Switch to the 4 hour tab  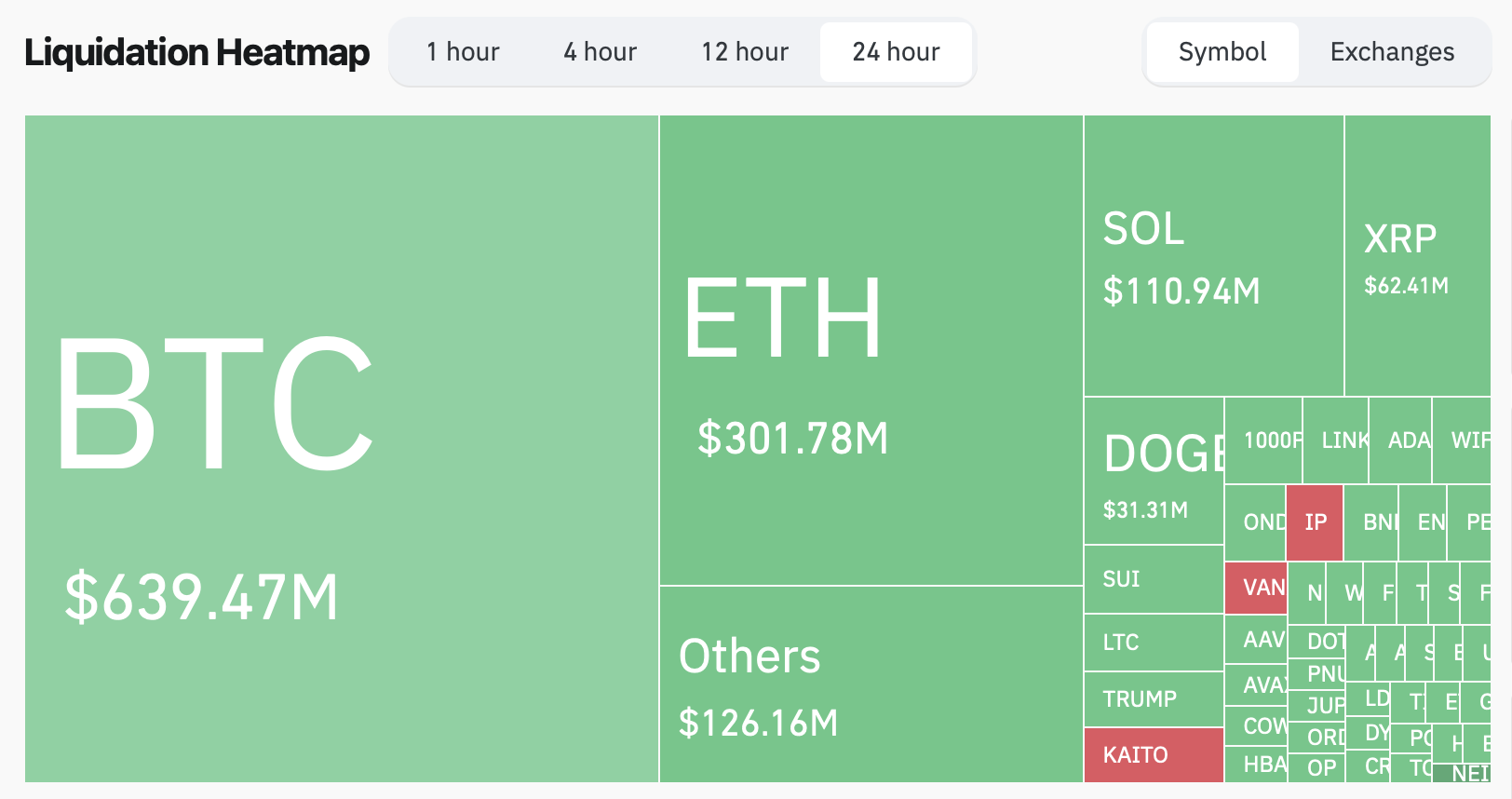coord(601,52)
